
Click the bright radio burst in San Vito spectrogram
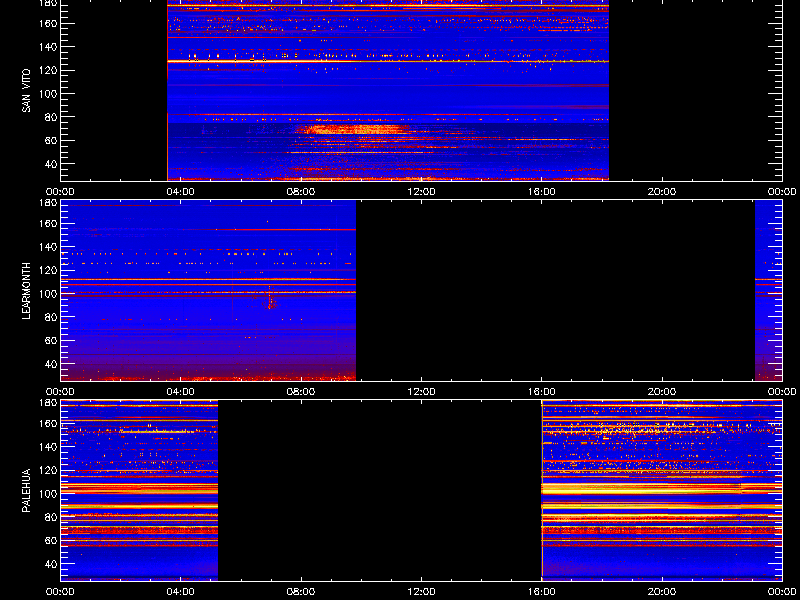point(354,129)
